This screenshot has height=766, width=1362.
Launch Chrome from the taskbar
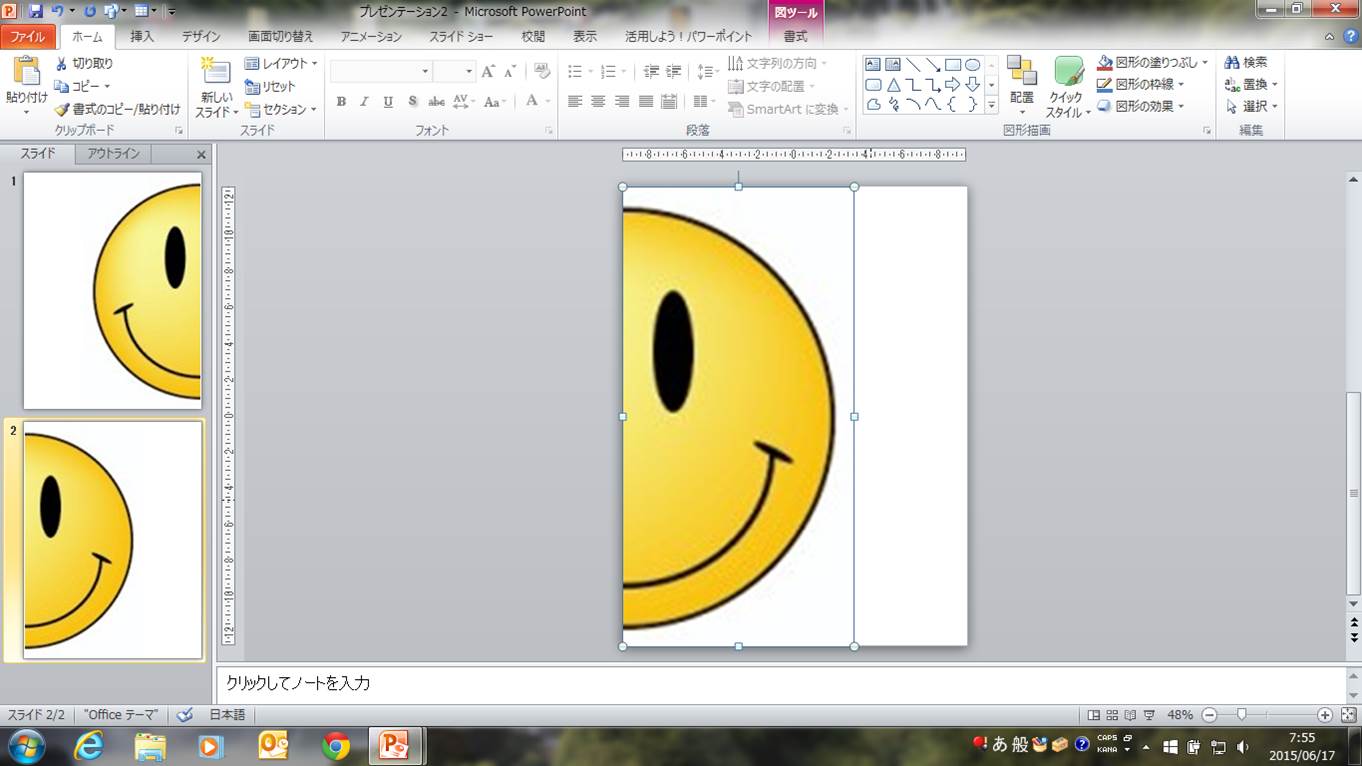336,746
